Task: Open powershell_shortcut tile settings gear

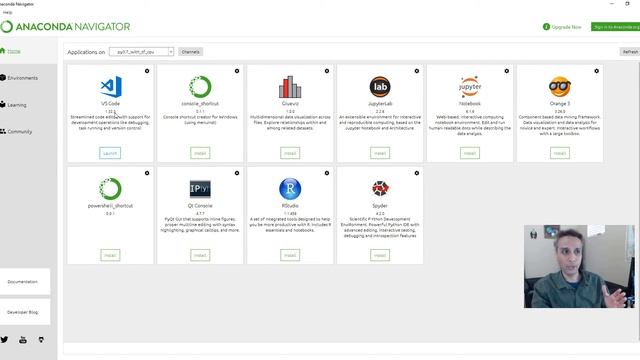Action: (x=147, y=173)
